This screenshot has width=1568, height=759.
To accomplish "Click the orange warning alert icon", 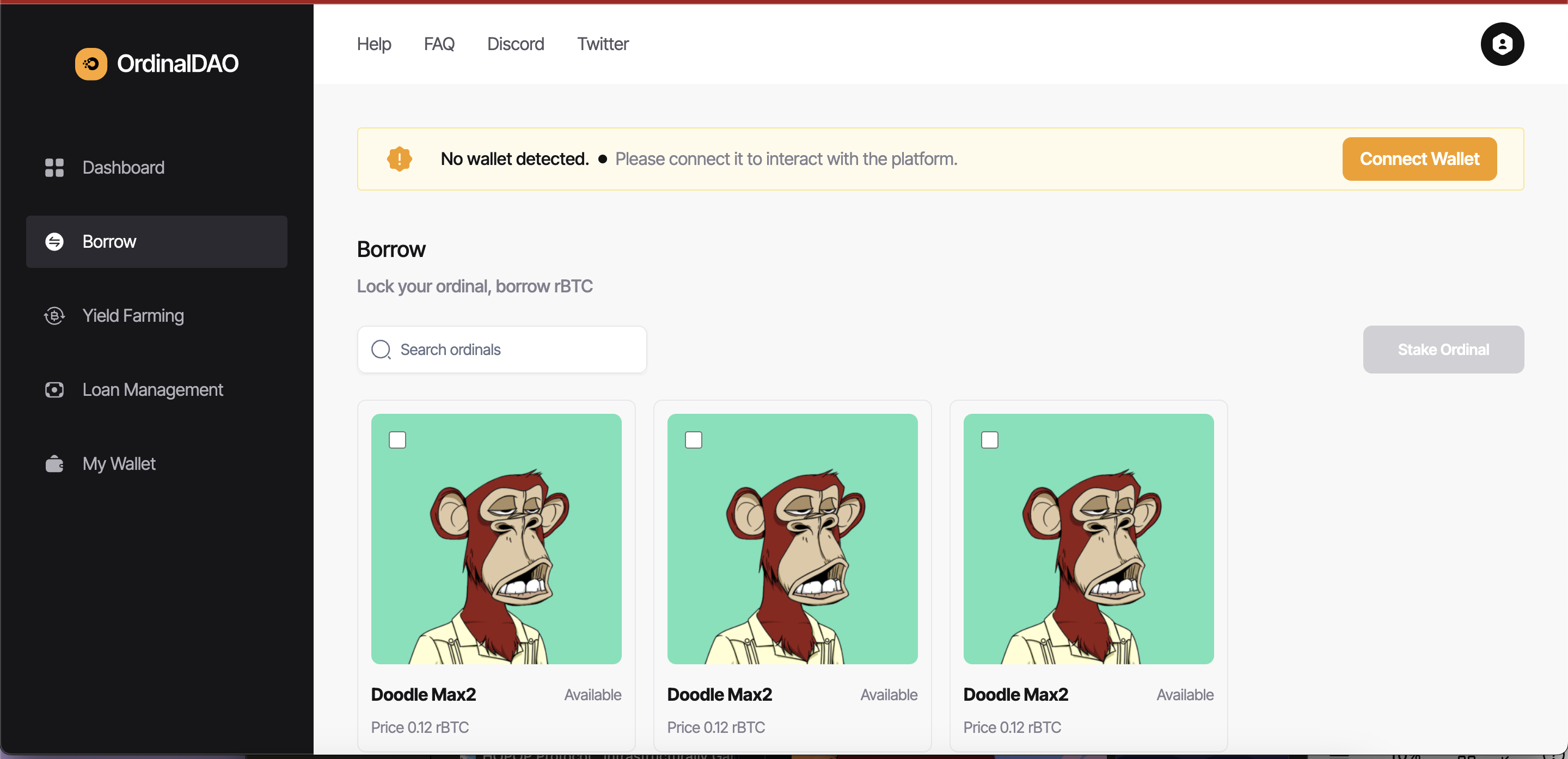I will tap(399, 159).
